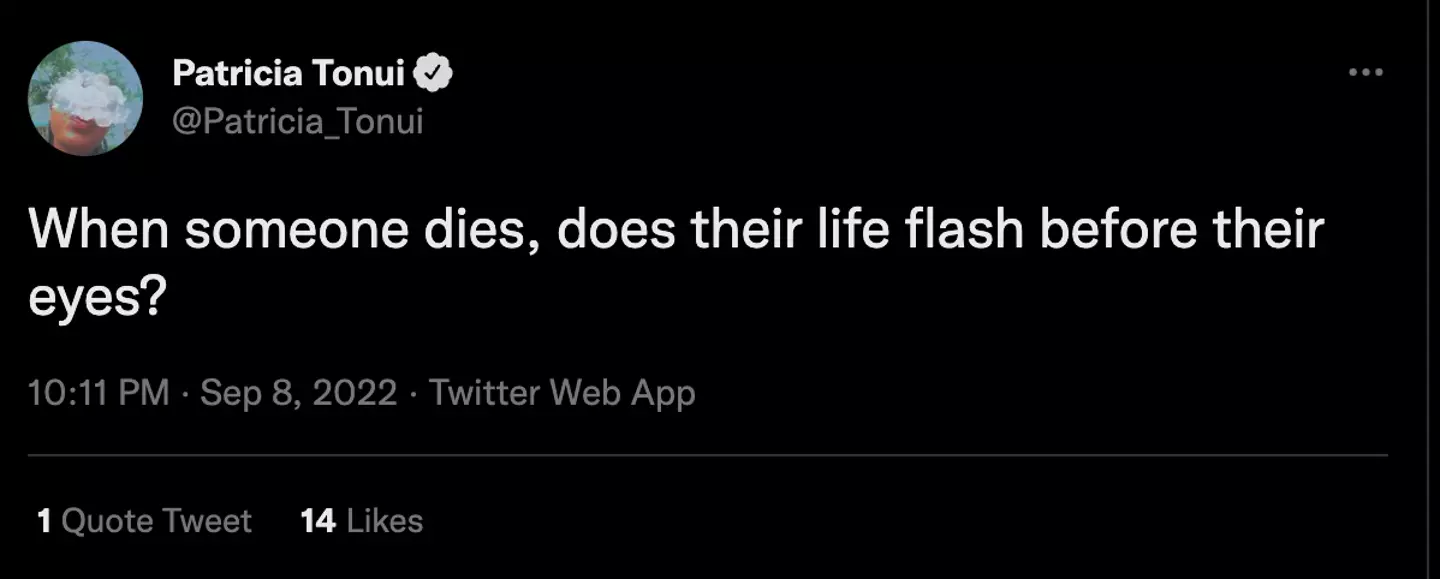Image resolution: width=1440 pixels, height=579 pixels.
Task: Click the display name Patricia Tonui
Action: pyautogui.click(x=288, y=73)
